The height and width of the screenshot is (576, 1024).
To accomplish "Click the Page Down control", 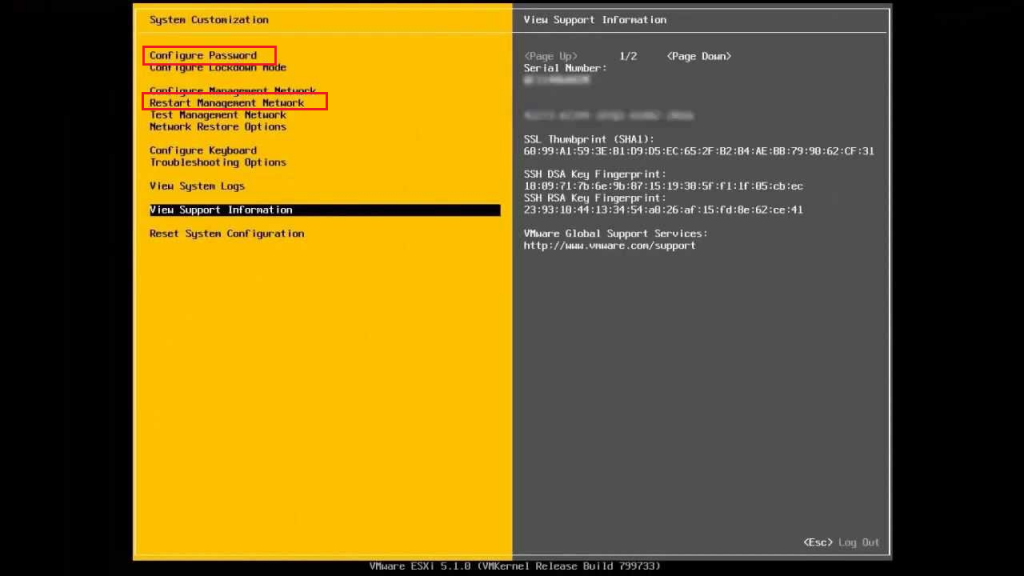I will [x=699, y=56].
